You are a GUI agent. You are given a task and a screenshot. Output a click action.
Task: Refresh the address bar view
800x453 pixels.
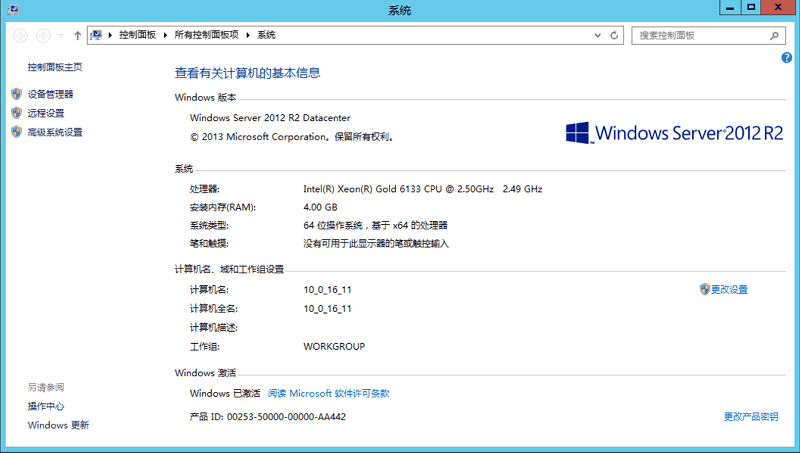[x=614, y=35]
